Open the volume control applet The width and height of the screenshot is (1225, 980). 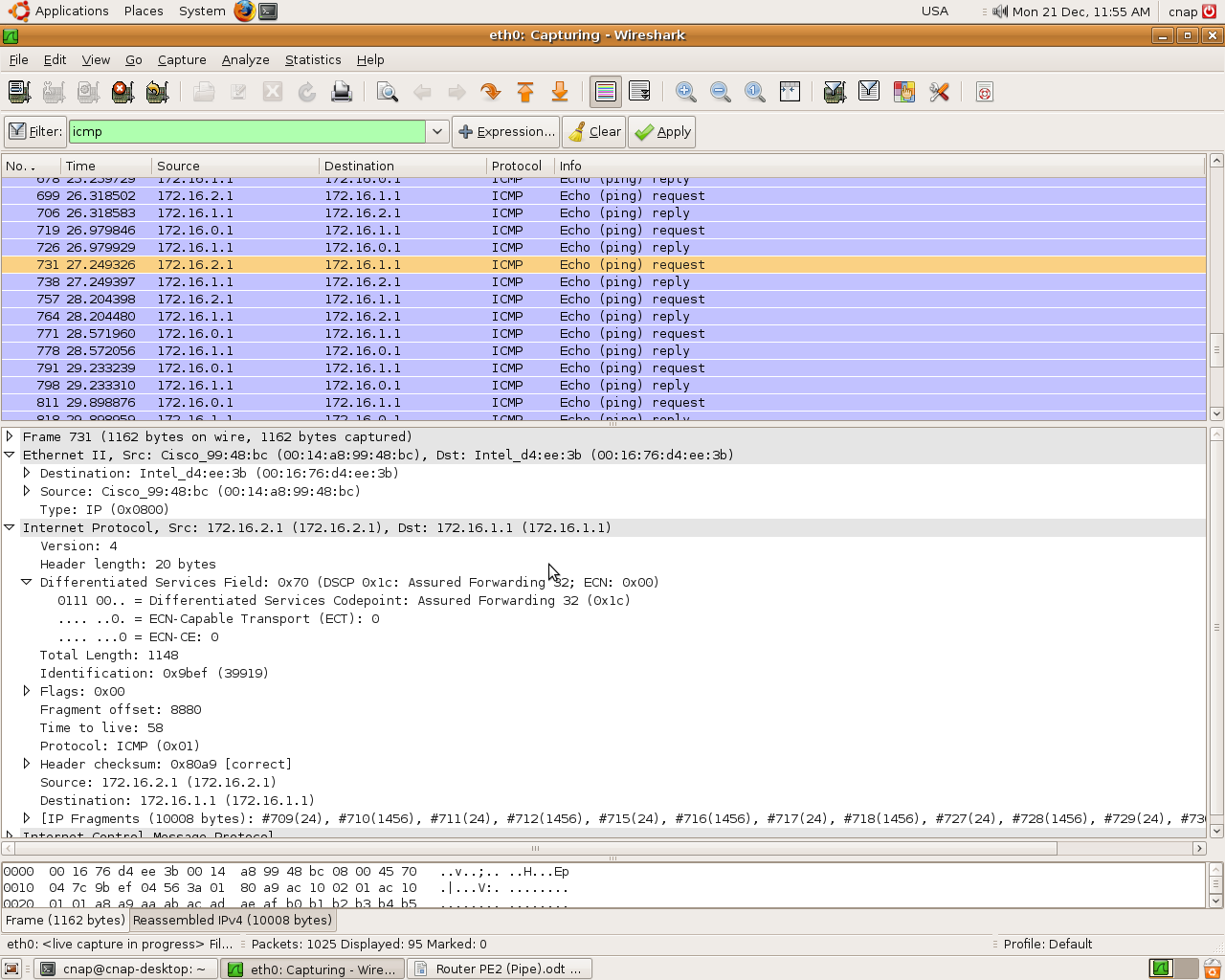click(x=1000, y=11)
